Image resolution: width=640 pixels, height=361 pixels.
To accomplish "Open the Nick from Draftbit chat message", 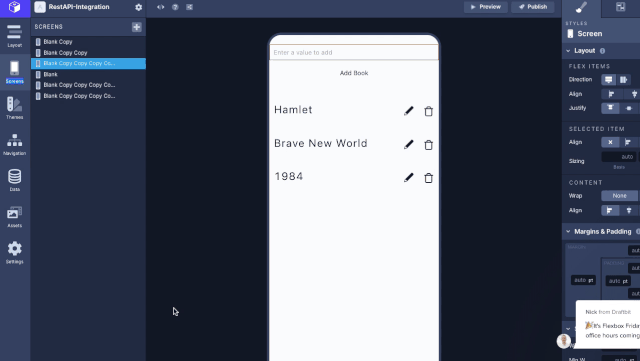I will click(x=608, y=325).
